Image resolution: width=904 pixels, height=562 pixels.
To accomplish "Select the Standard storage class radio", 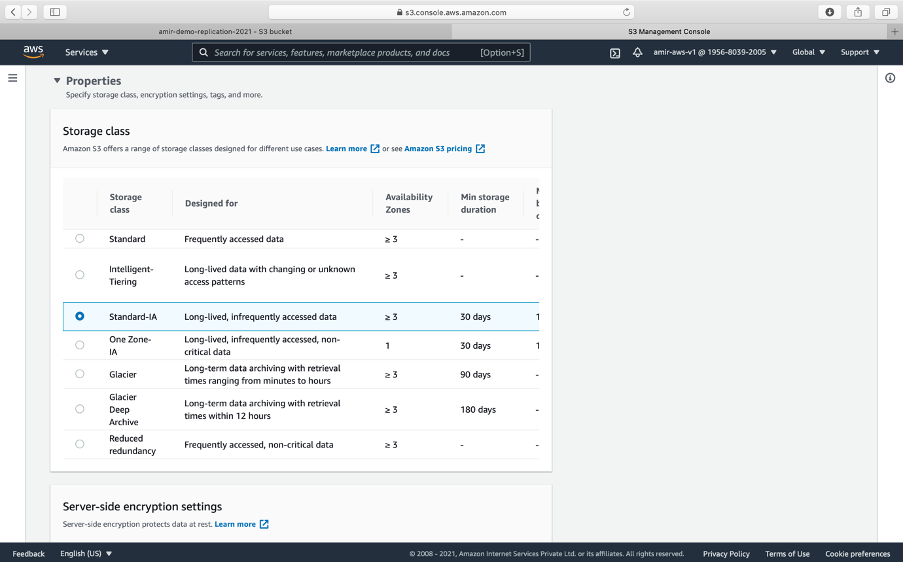I will tap(80, 239).
